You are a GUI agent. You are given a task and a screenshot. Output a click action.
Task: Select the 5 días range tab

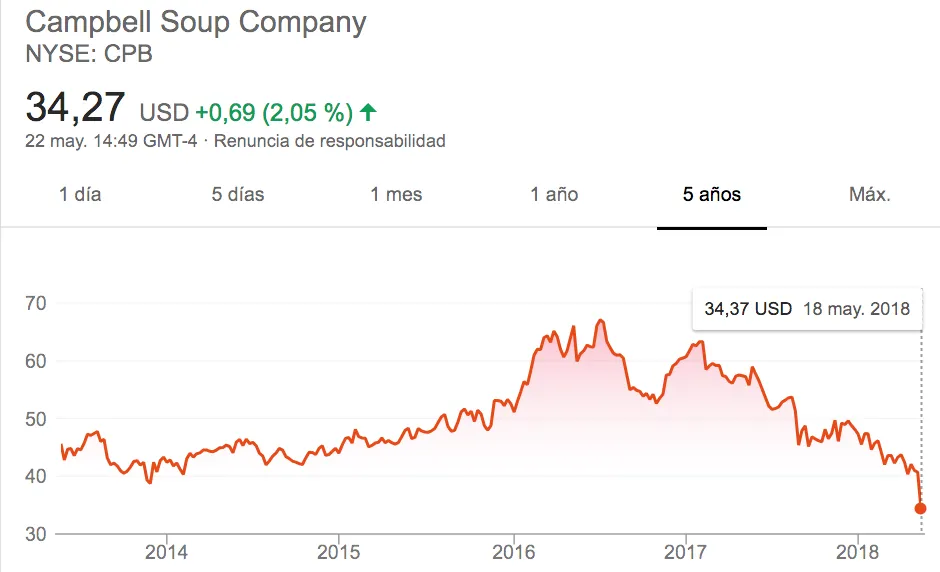pyautogui.click(x=238, y=194)
